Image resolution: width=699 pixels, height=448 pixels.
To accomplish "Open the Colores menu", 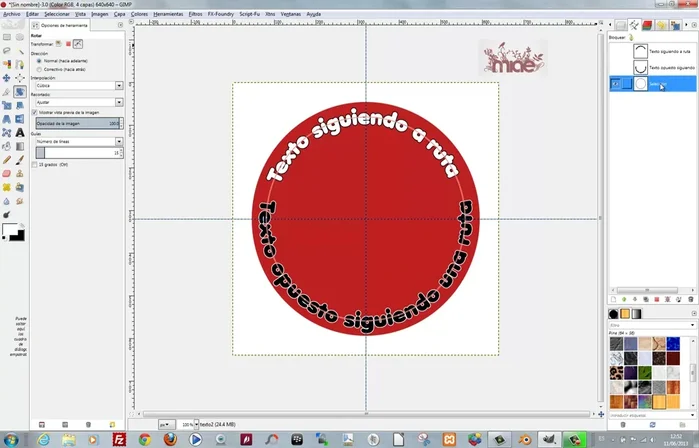I will tap(139, 15).
